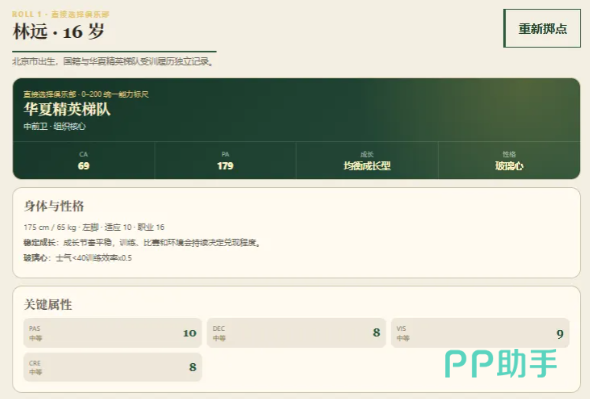Click the 身体与性格 section heading
The width and height of the screenshot is (590, 399).
54,206
